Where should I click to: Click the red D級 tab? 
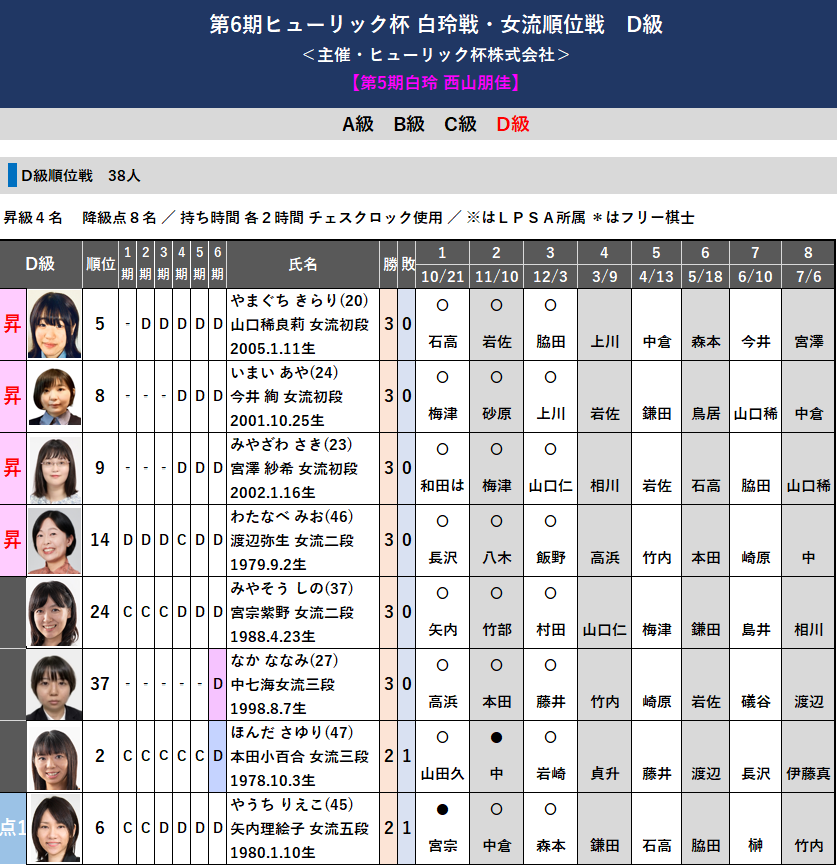point(512,124)
